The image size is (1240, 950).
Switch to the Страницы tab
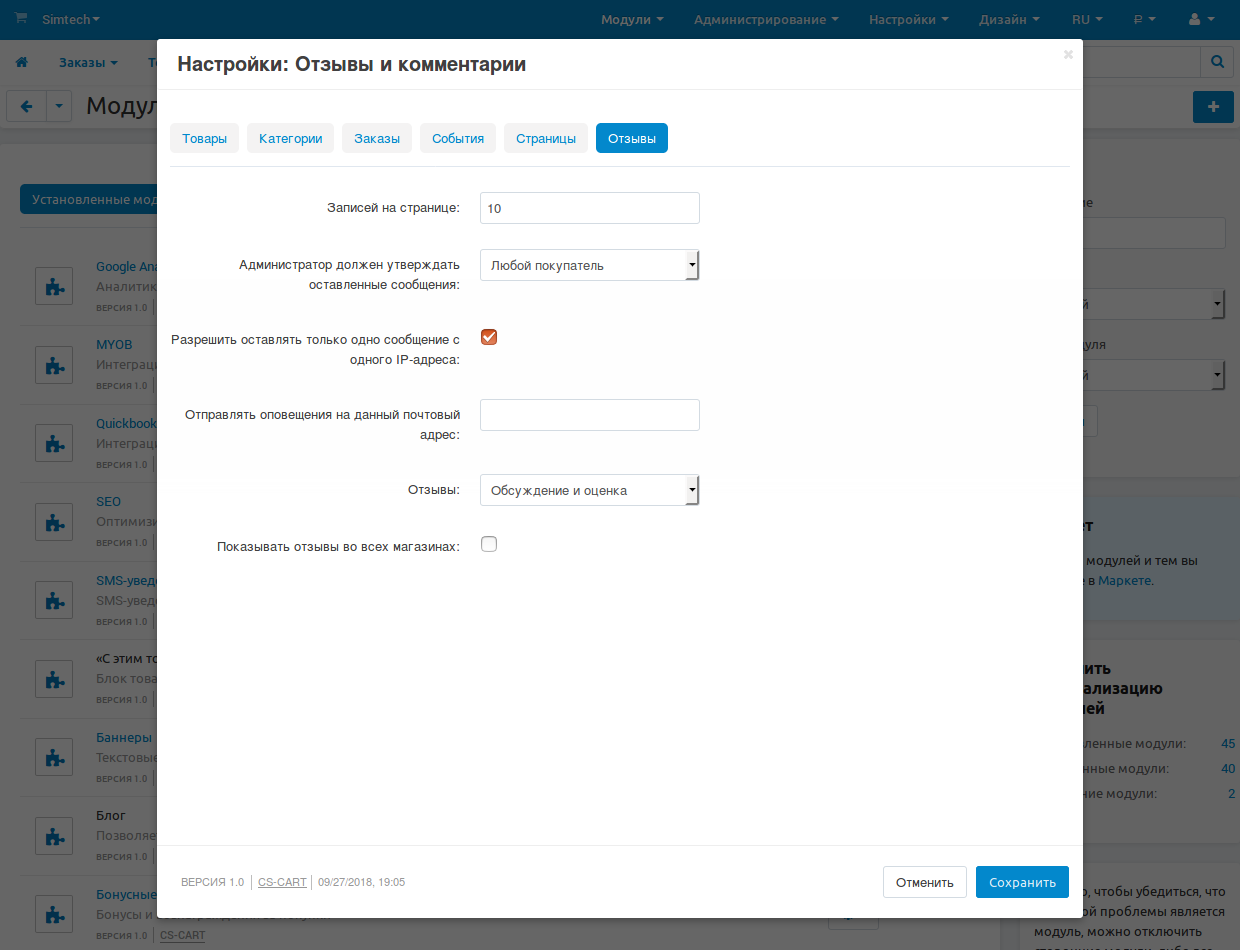click(545, 139)
